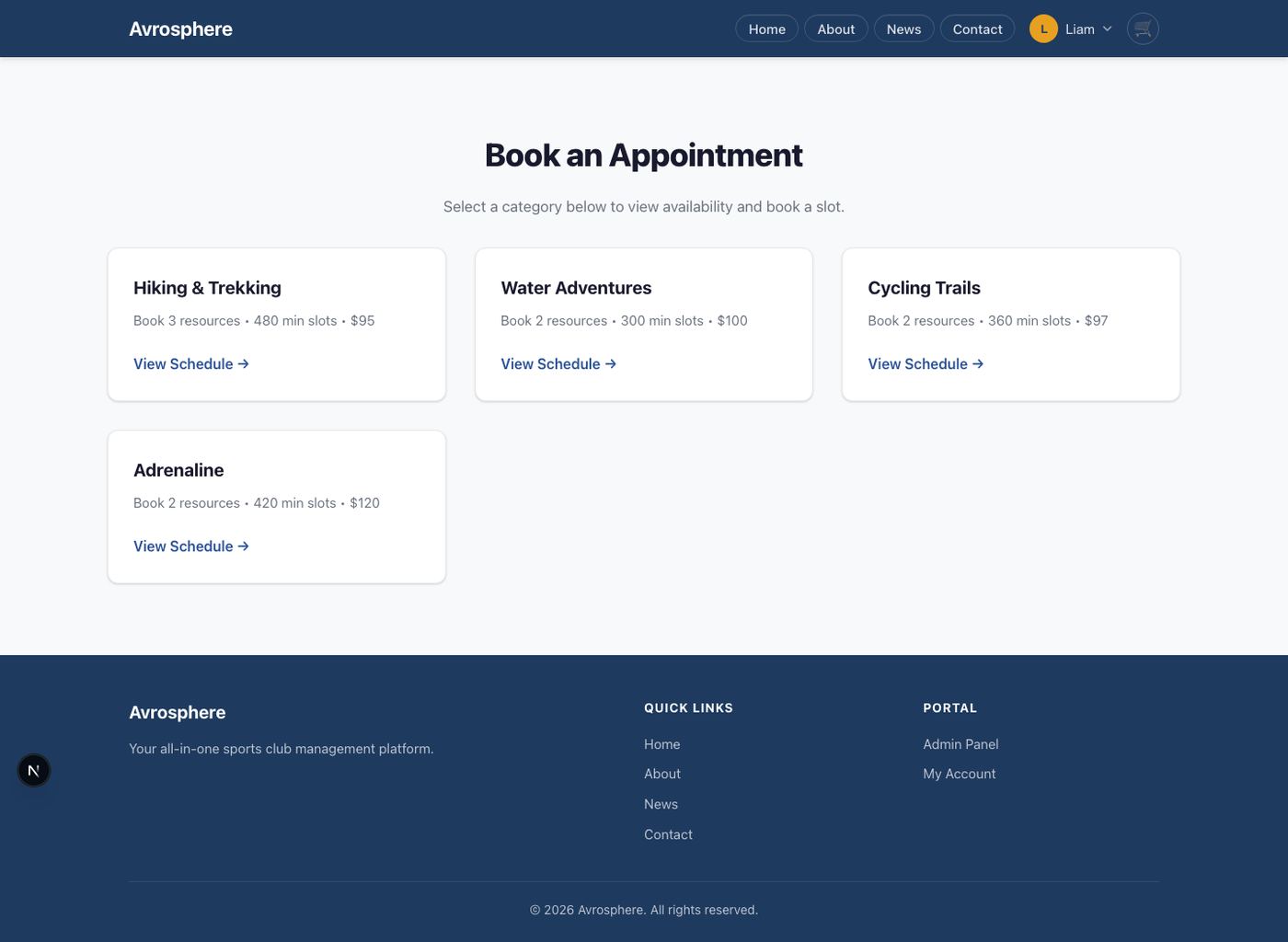Viewport: 1288px width, 942px height.
Task: Select News in the top navigation
Action: pyautogui.click(x=903, y=29)
